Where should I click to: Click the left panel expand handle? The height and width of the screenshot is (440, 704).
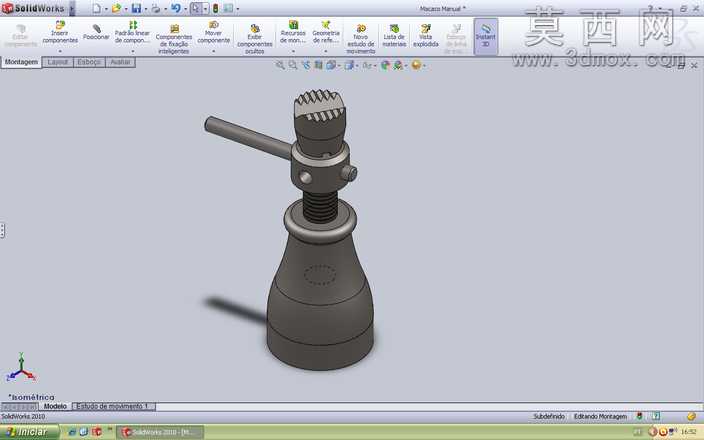coord(2,231)
